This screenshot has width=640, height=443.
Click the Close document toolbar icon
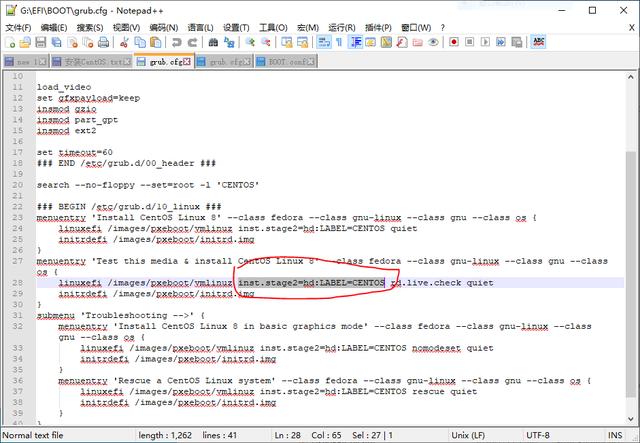click(72, 42)
